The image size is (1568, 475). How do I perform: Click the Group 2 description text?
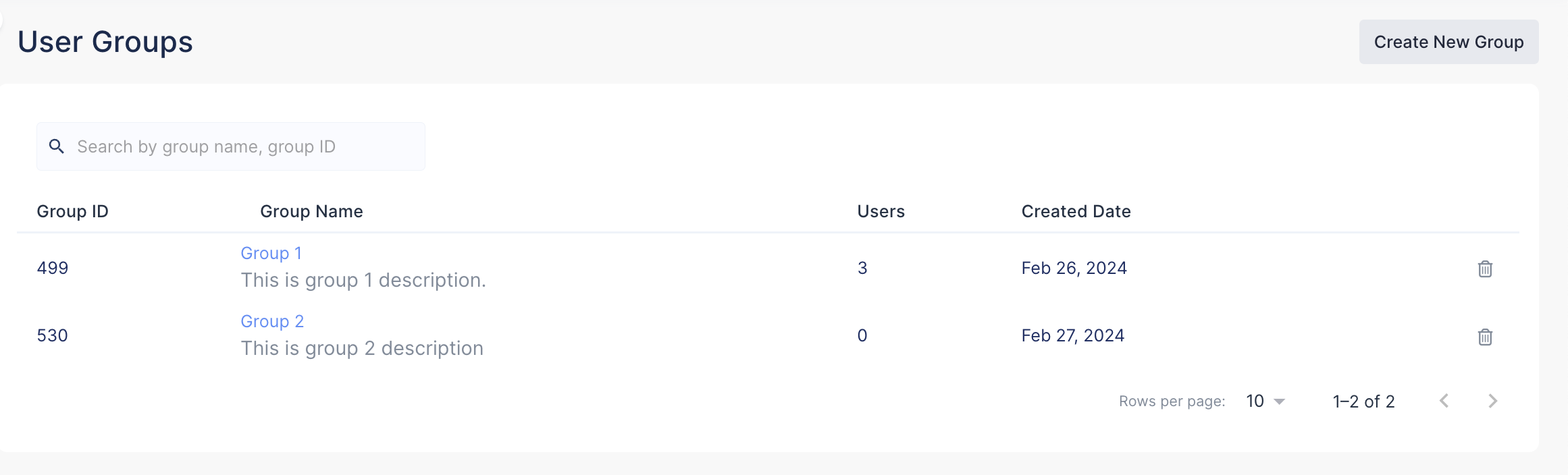362,348
